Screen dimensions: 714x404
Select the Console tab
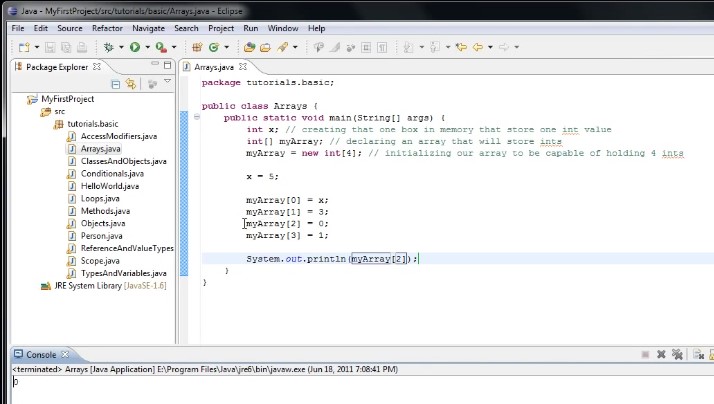point(40,355)
